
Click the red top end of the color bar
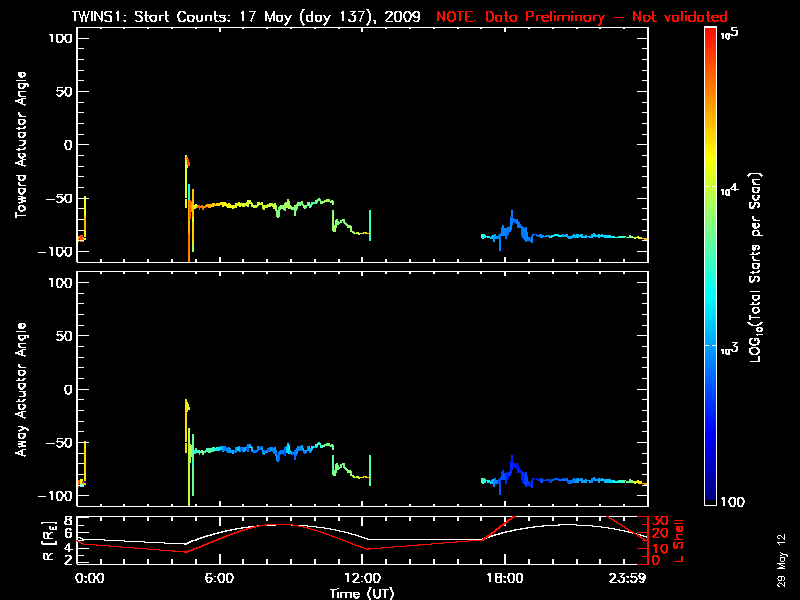coord(710,33)
